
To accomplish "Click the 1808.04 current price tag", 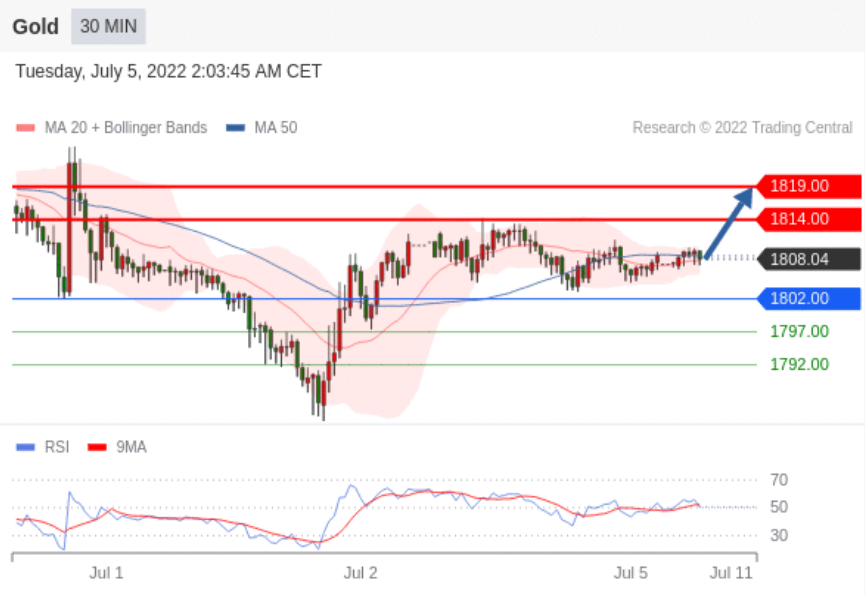I will coord(809,259).
